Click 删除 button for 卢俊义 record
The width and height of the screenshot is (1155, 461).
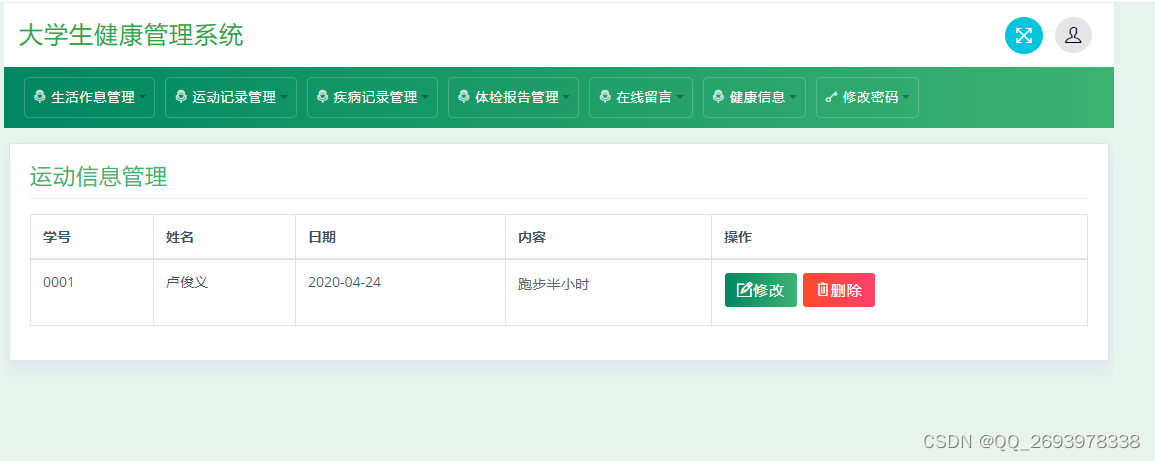point(839,290)
